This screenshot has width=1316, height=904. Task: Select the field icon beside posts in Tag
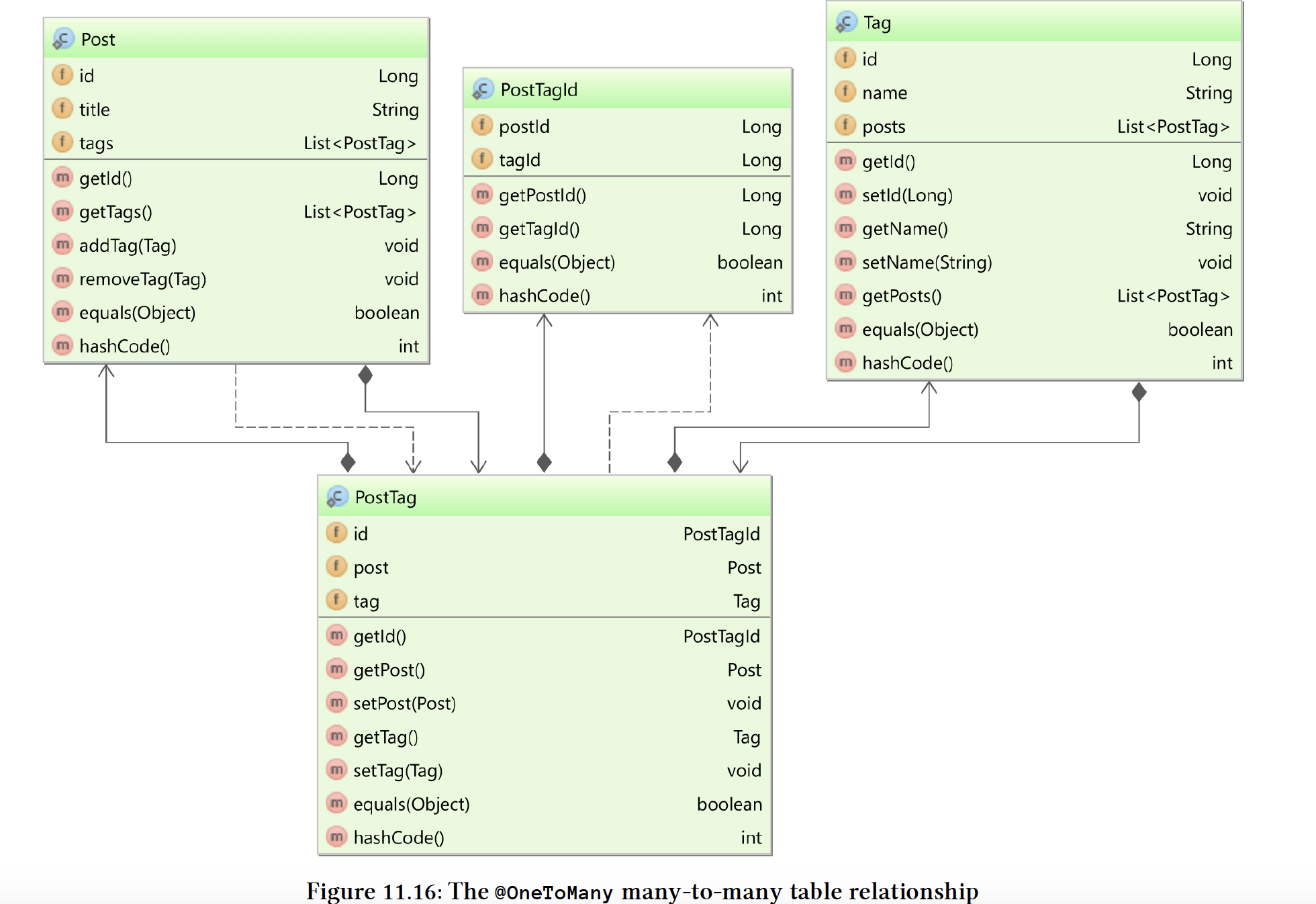click(845, 126)
